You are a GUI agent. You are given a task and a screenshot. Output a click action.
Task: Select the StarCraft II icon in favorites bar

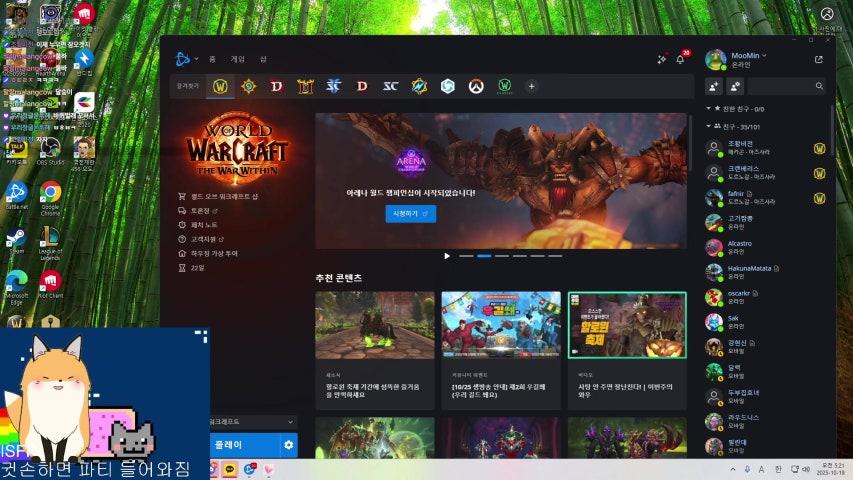coord(333,87)
